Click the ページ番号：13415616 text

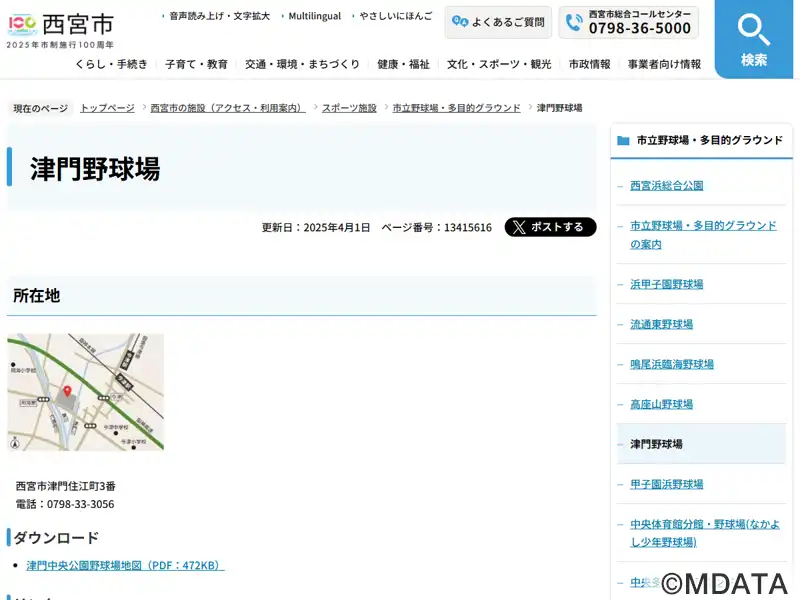(x=436, y=228)
